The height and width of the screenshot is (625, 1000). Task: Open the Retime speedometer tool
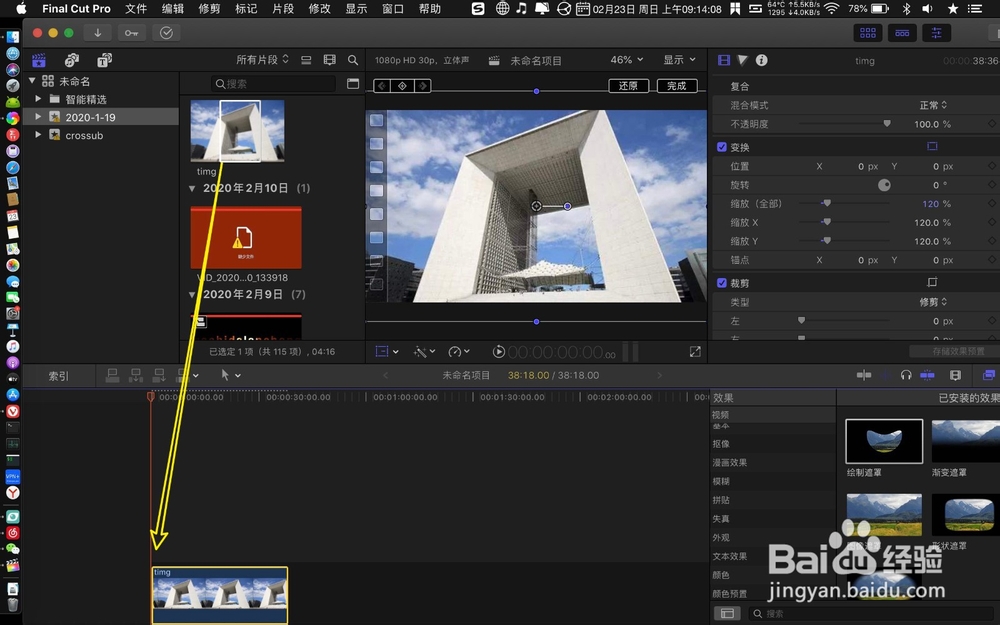tap(453, 351)
